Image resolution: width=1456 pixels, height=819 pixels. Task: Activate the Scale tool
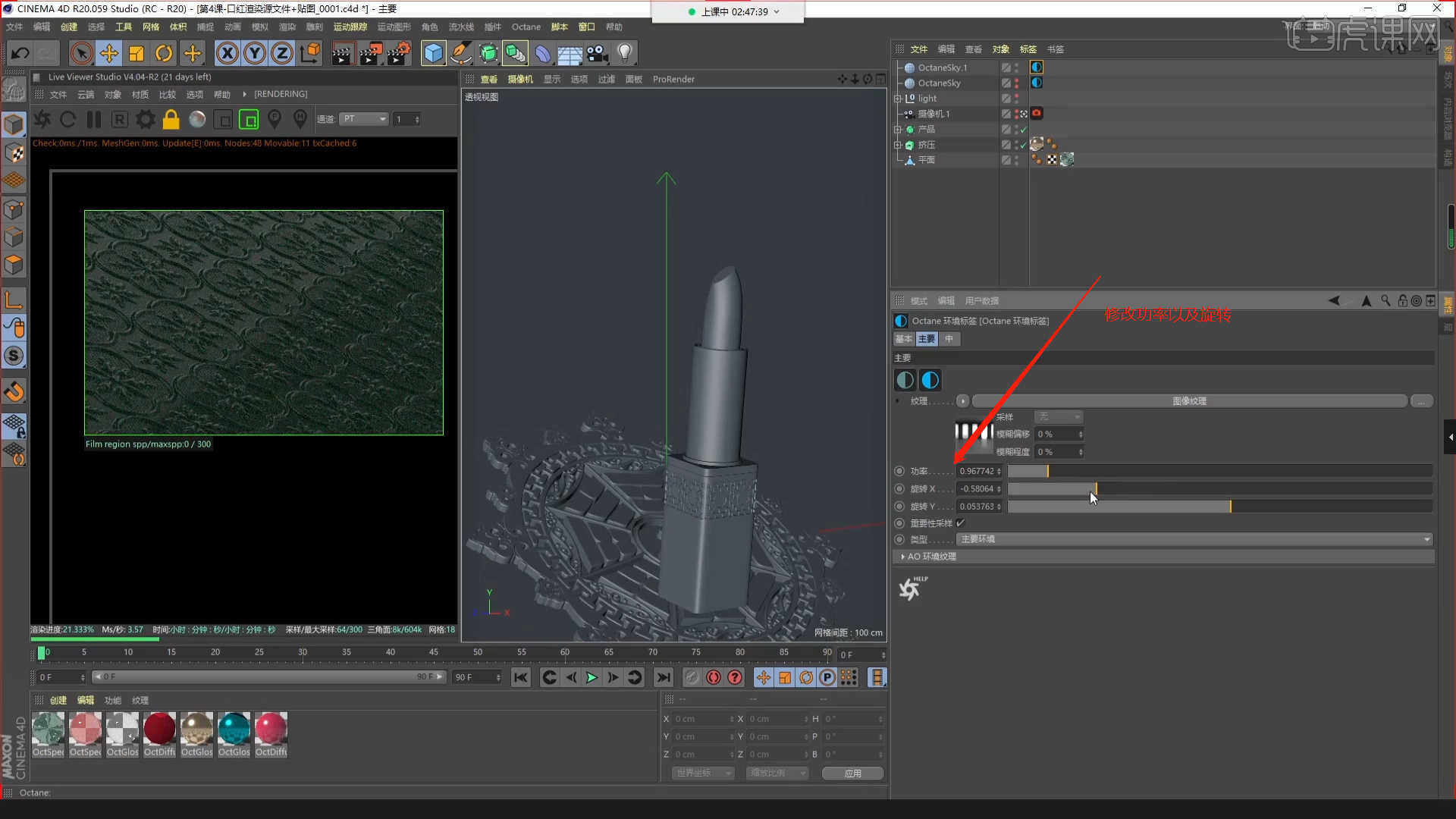click(x=136, y=53)
